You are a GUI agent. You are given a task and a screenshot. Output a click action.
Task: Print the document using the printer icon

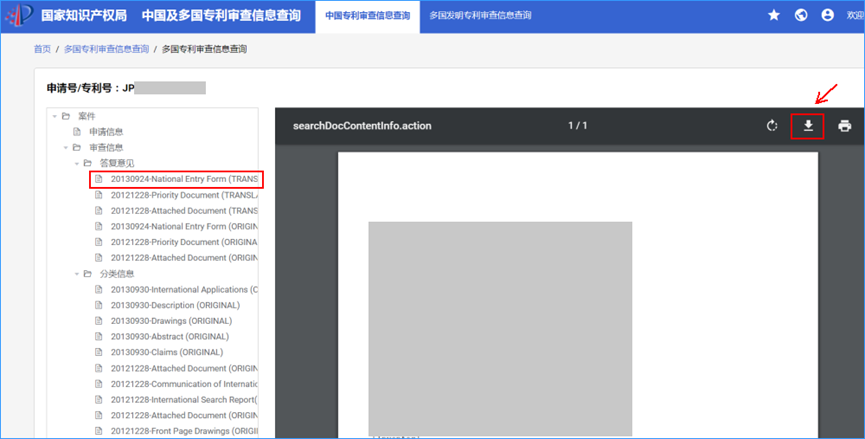(x=845, y=126)
